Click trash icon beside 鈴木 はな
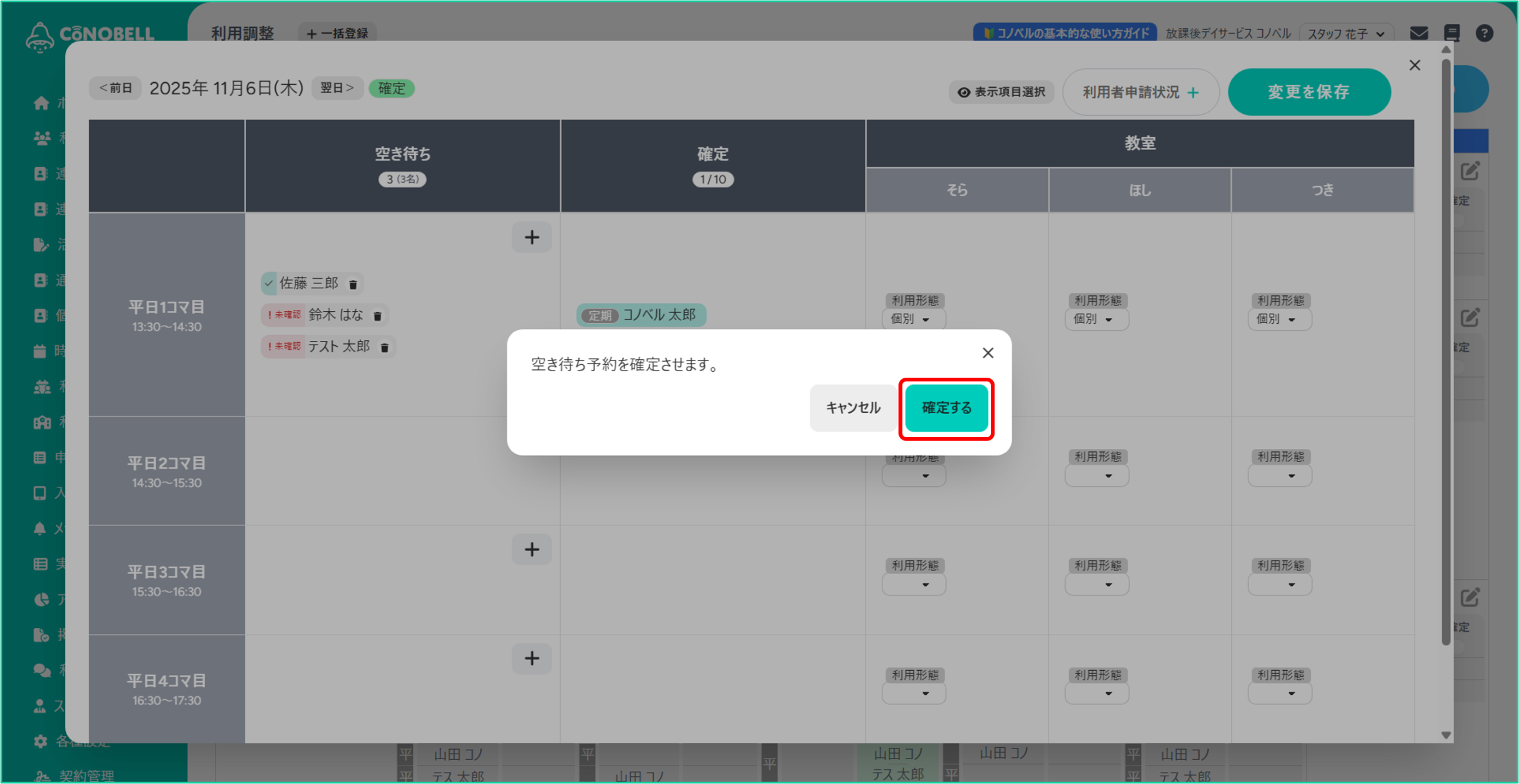Viewport: 1519px width, 784px height. 377,316
